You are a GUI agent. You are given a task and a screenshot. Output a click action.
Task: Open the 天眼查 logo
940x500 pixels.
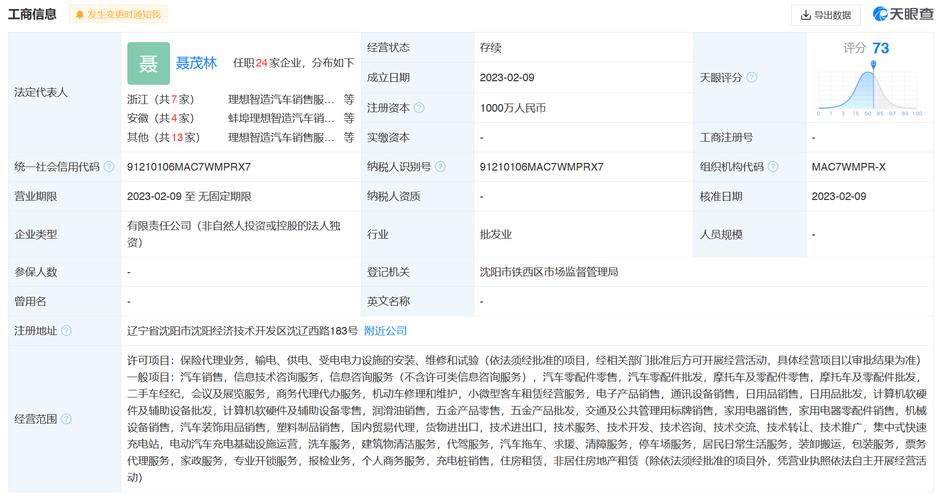pos(903,14)
